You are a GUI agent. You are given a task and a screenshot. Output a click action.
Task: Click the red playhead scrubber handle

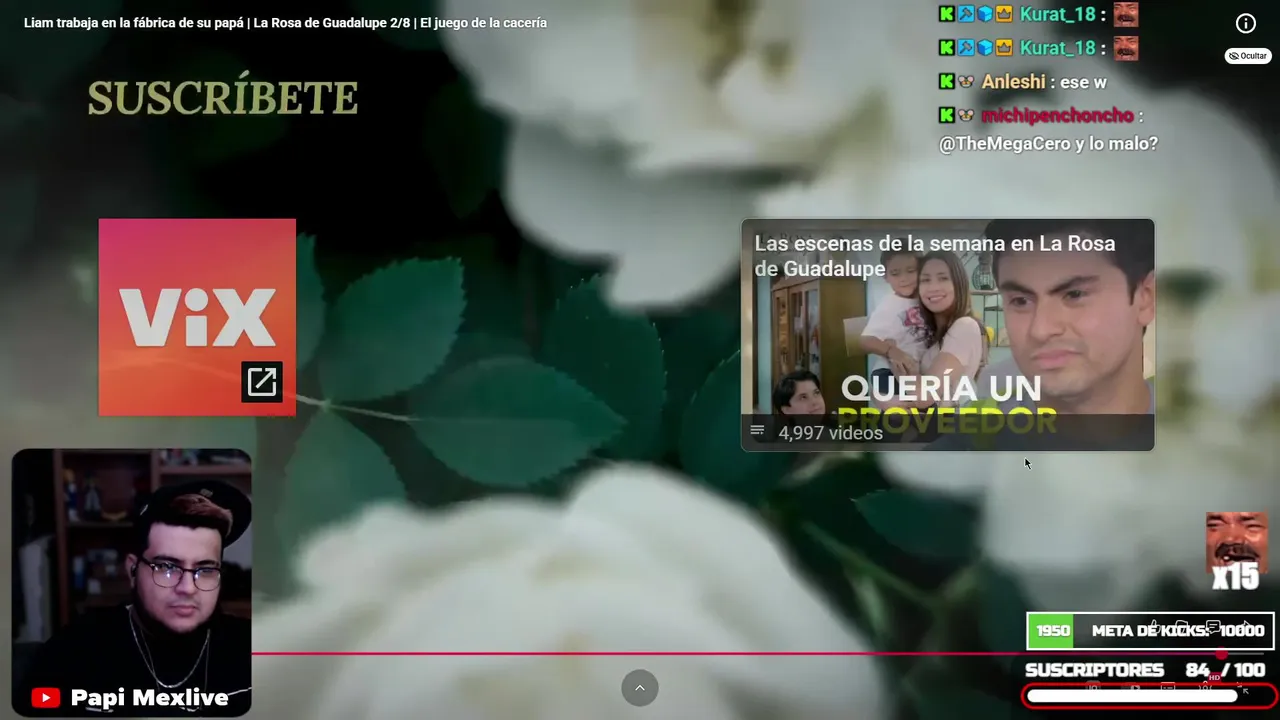[1221, 654]
